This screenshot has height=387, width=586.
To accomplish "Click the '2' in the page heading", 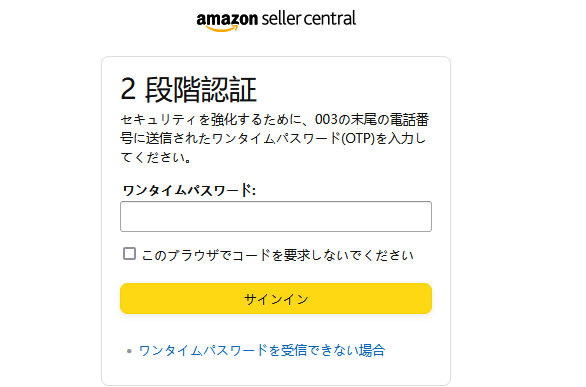I will (128, 89).
